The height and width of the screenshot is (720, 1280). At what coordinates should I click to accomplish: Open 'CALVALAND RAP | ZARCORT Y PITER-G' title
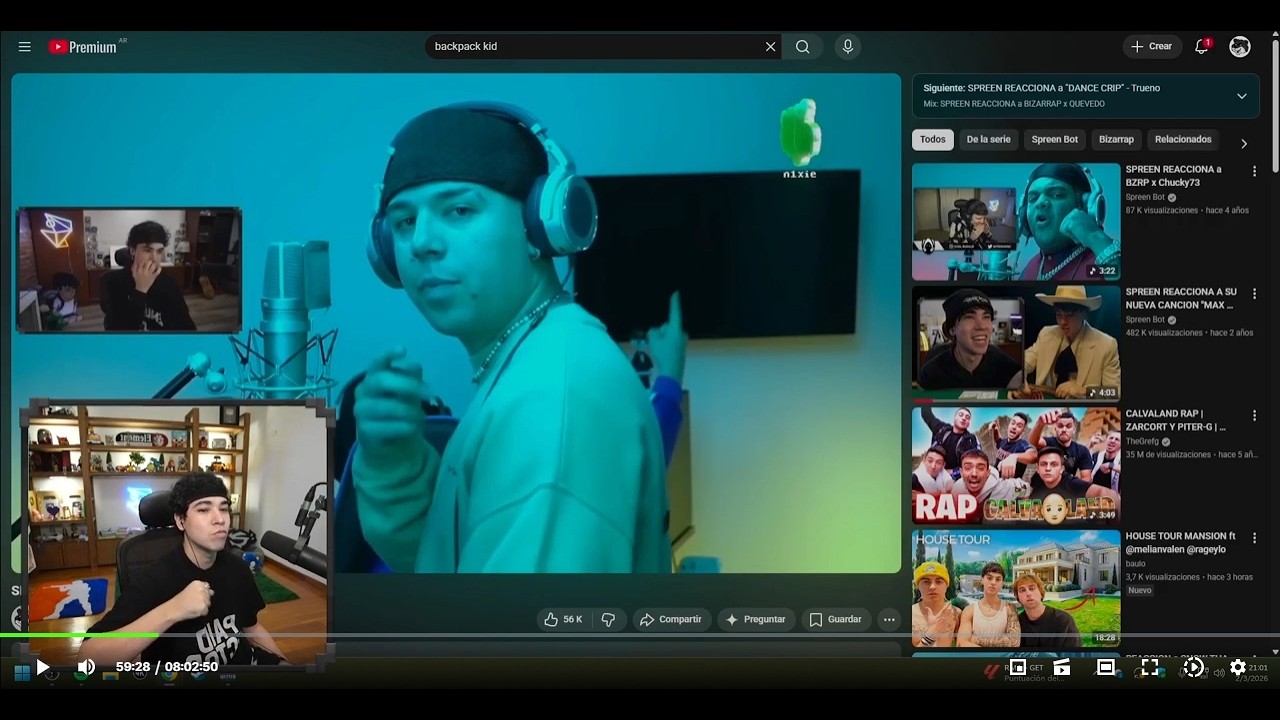click(x=1175, y=420)
